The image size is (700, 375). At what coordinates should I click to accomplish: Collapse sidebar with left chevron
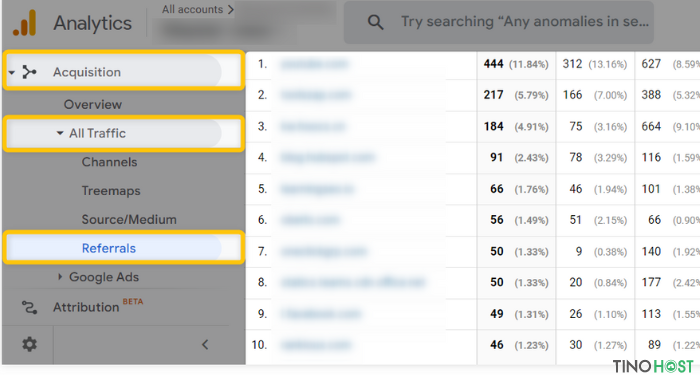coord(205,344)
